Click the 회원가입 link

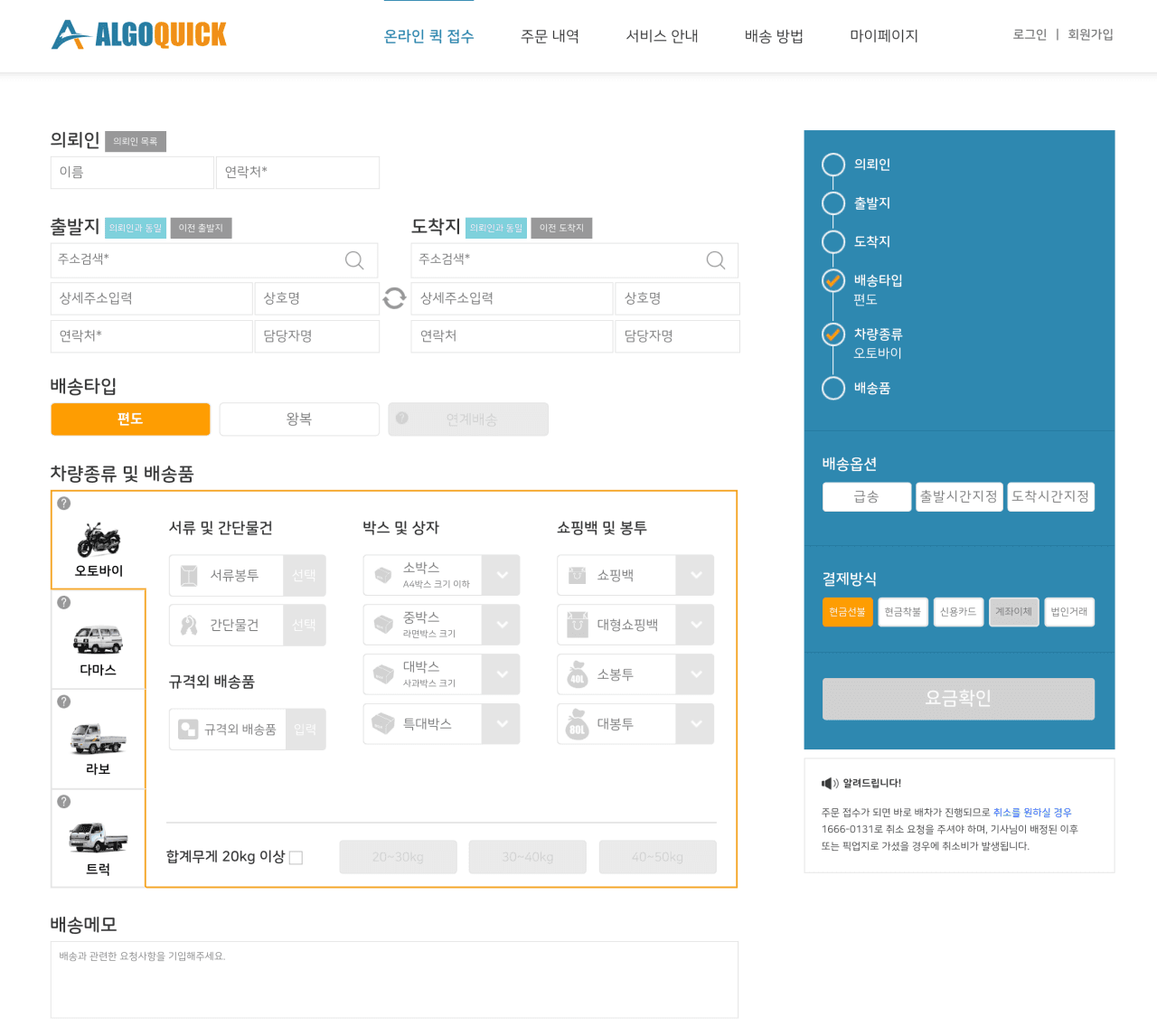[x=1090, y=34]
